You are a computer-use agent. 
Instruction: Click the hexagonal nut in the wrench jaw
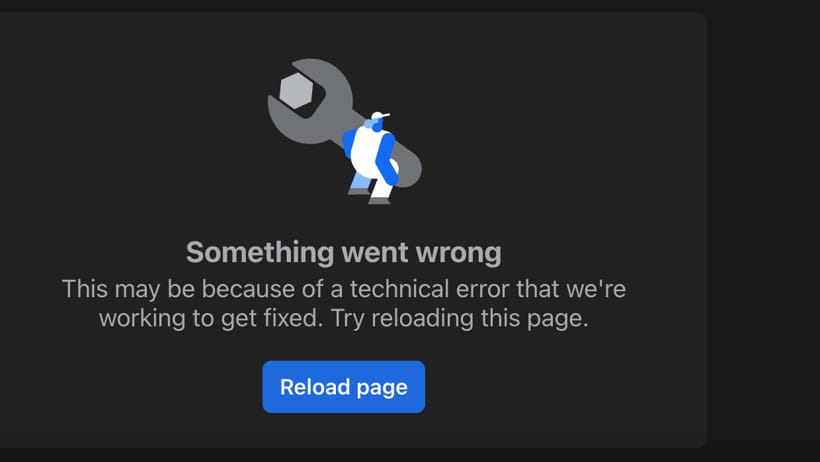[x=296, y=91]
